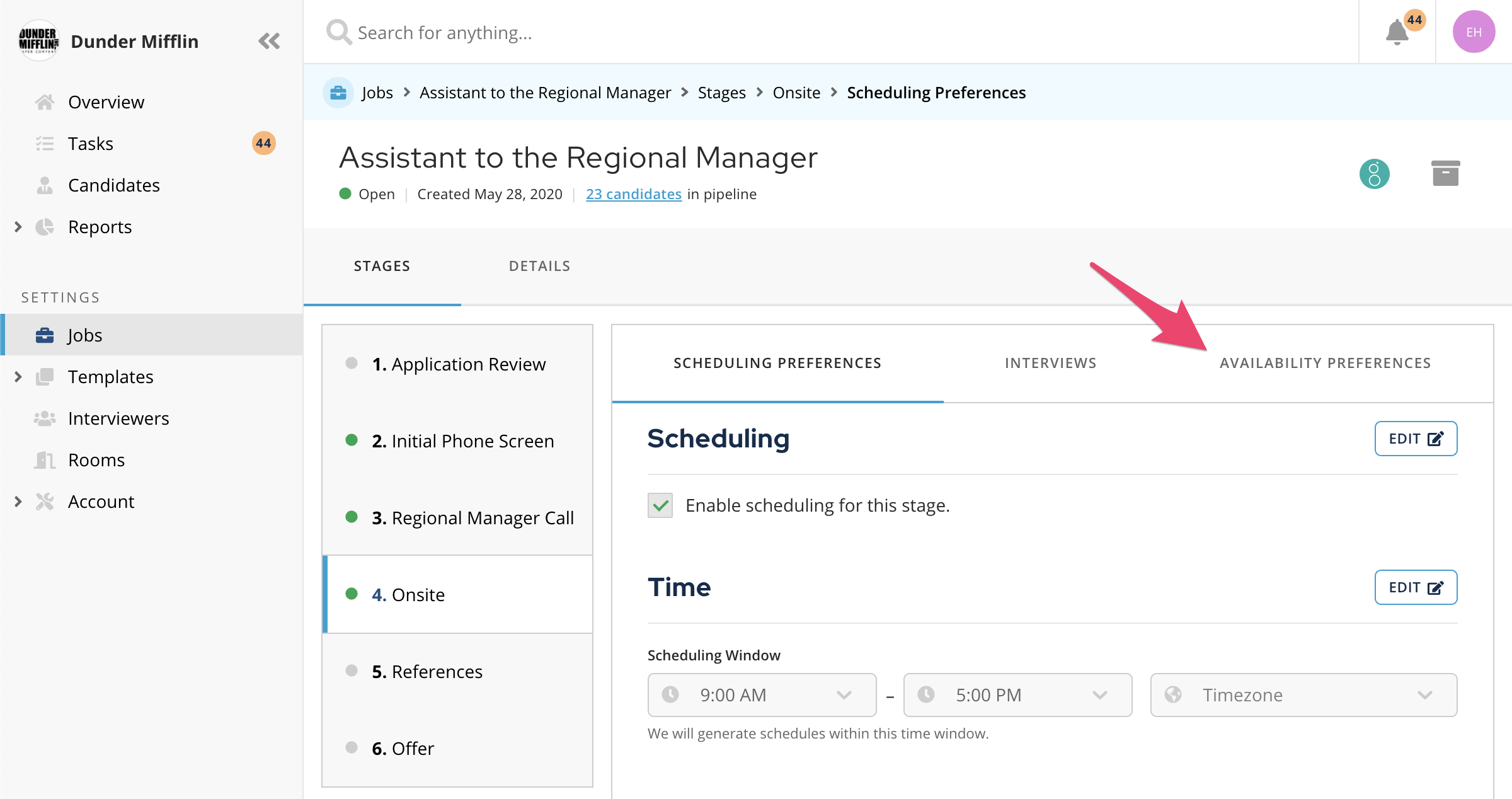Collapse the sidebar with double-chevron icon
1512x799 pixels.
point(269,42)
